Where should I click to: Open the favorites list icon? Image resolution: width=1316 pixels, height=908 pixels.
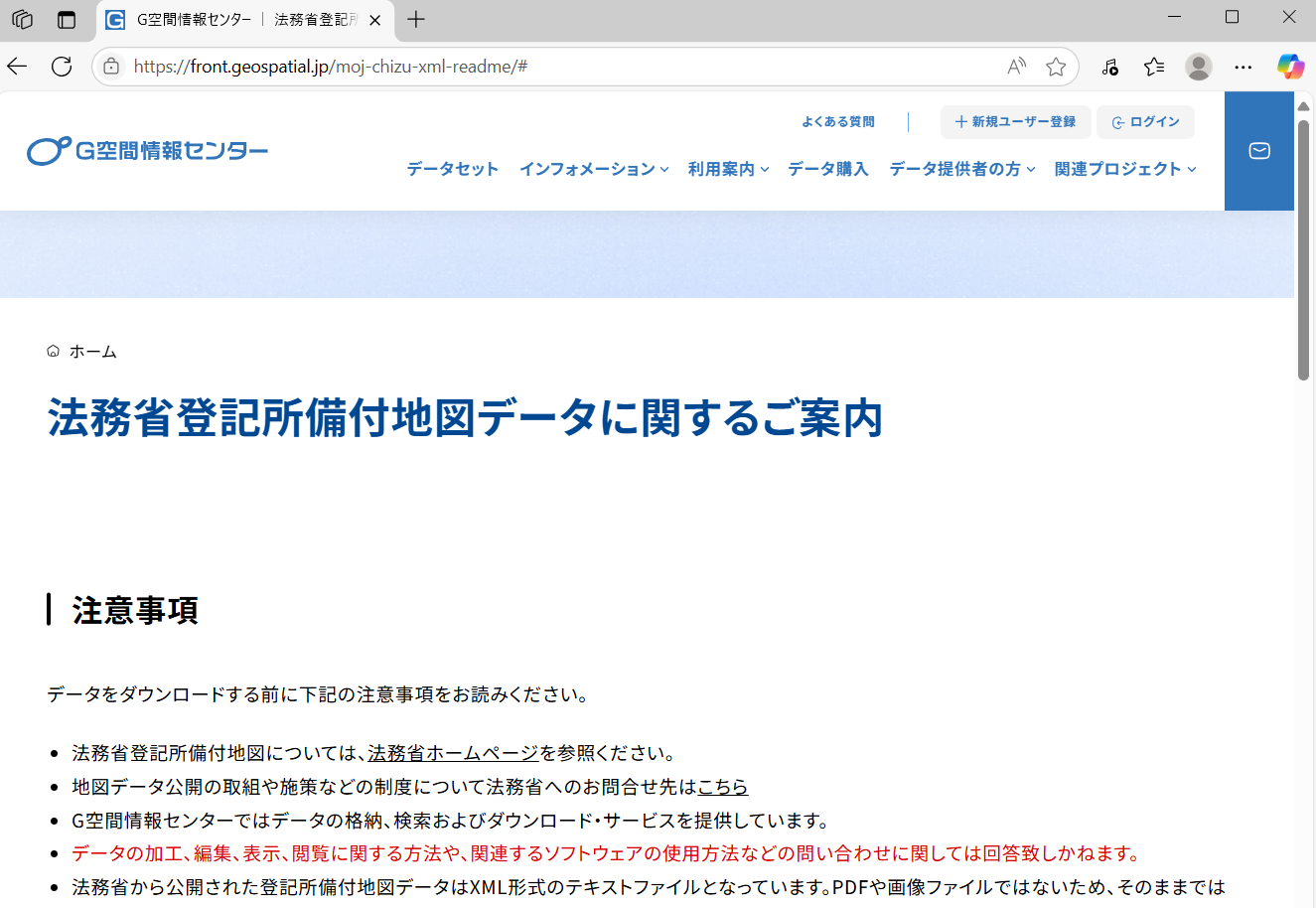point(1154,67)
